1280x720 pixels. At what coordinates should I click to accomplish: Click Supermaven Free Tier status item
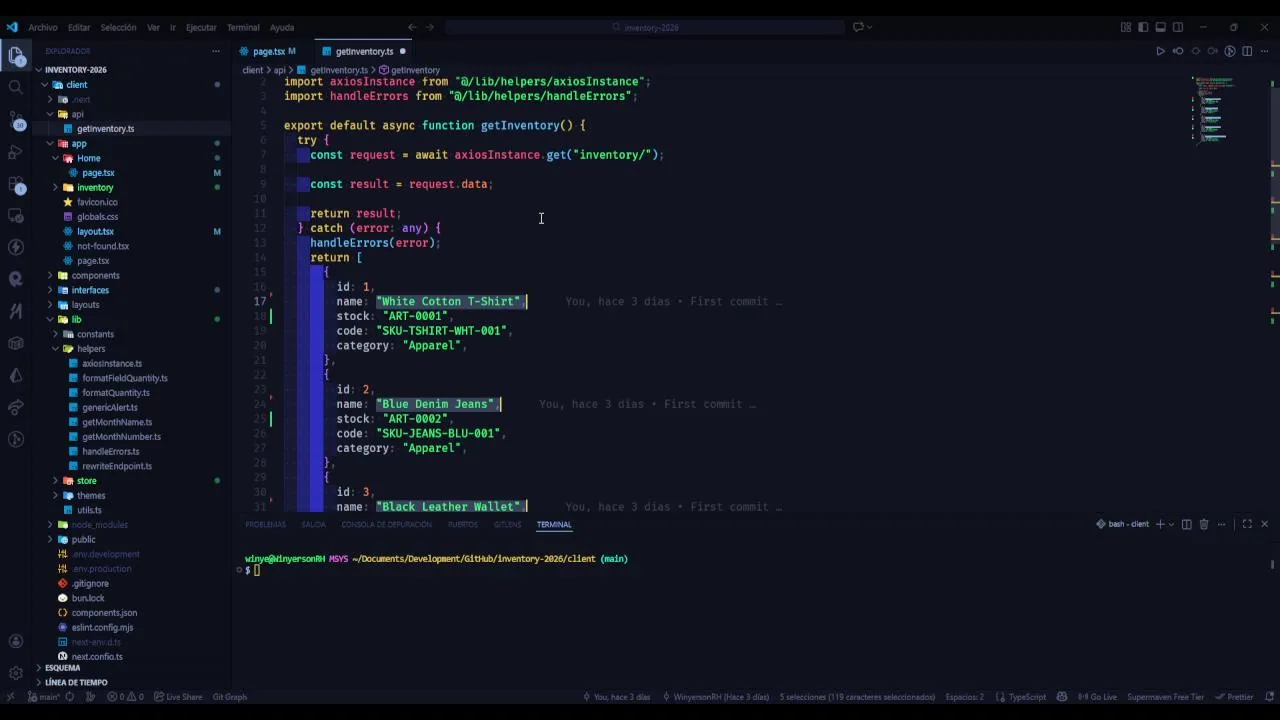pos(1166,697)
